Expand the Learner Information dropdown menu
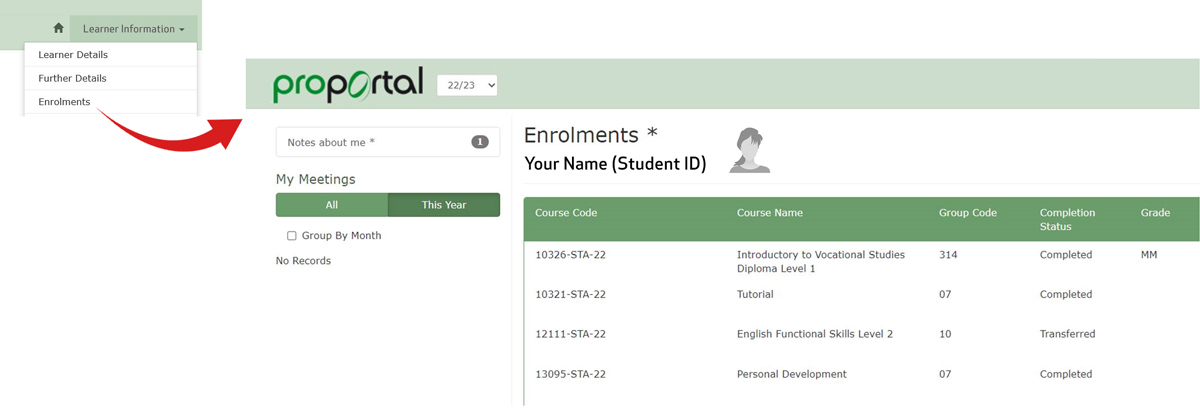Screen dimensions: 1200x411 point(134,29)
